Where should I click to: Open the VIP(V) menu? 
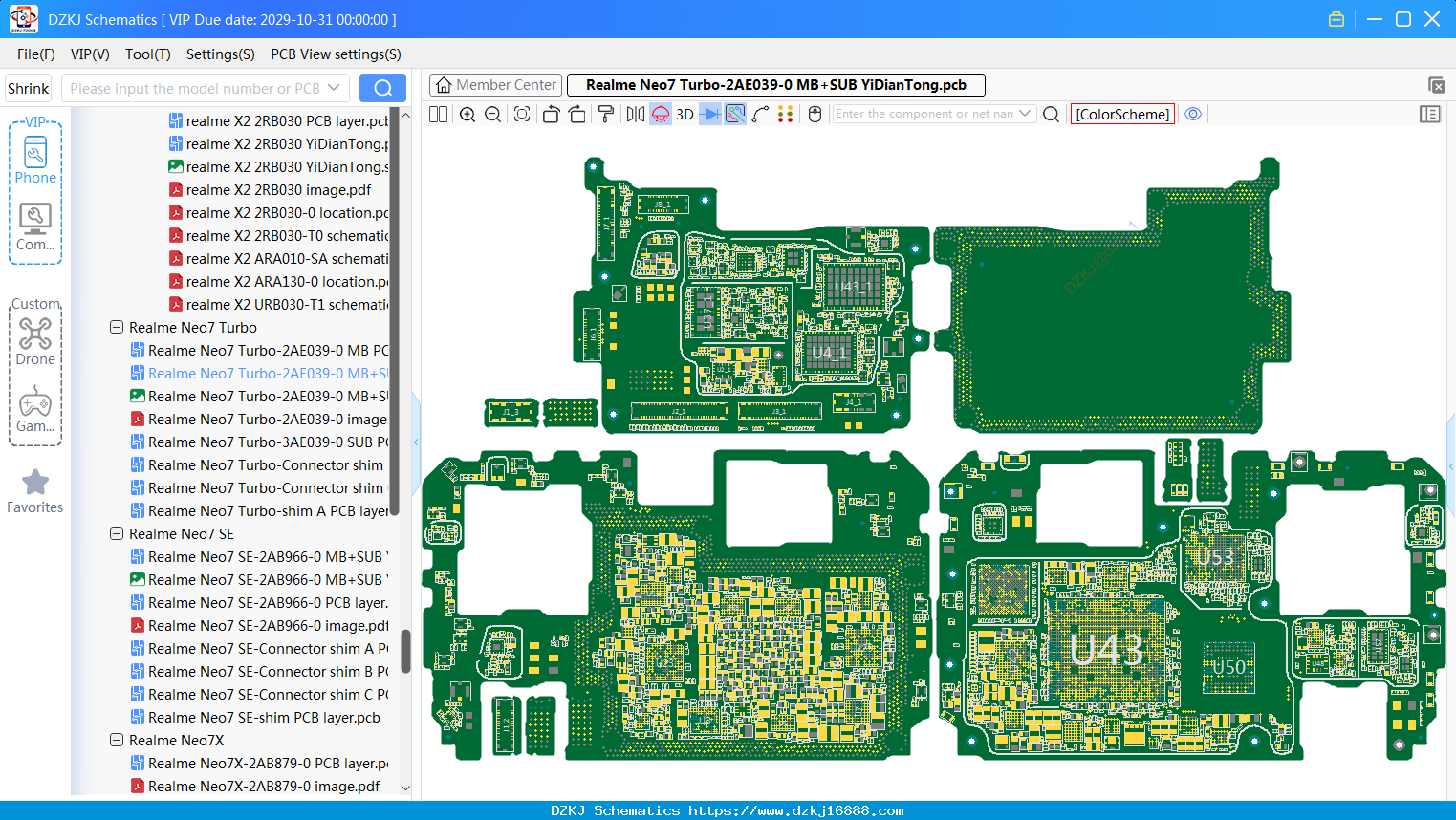click(x=90, y=54)
